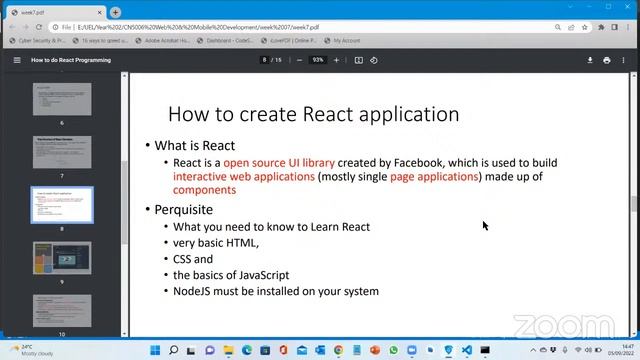Go back in browser history
Screen dimensions: 640x360
click(x=12, y=27)
